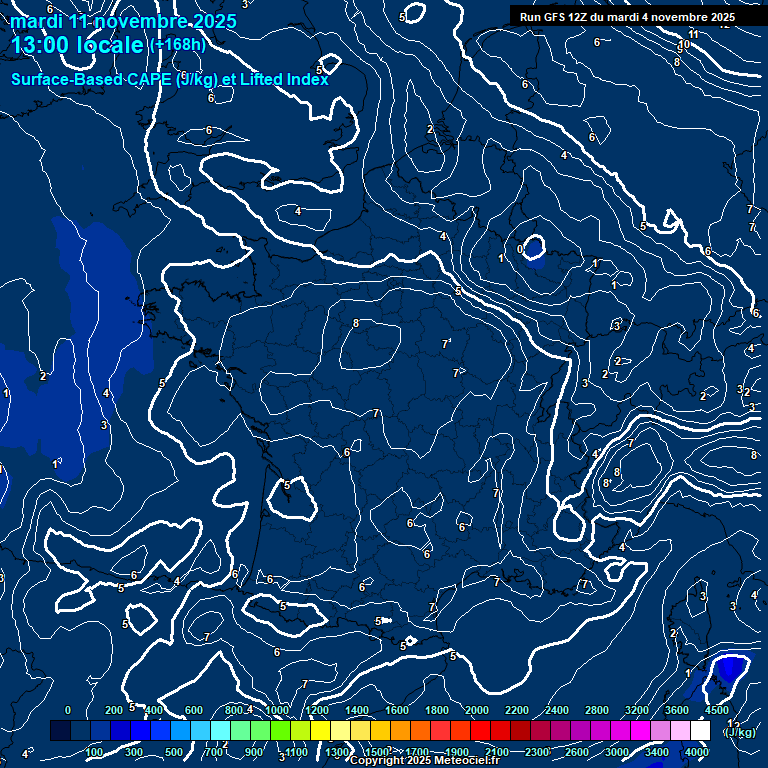
Task: Select the pure yellow legend swatch
Action: coord(320,730)
